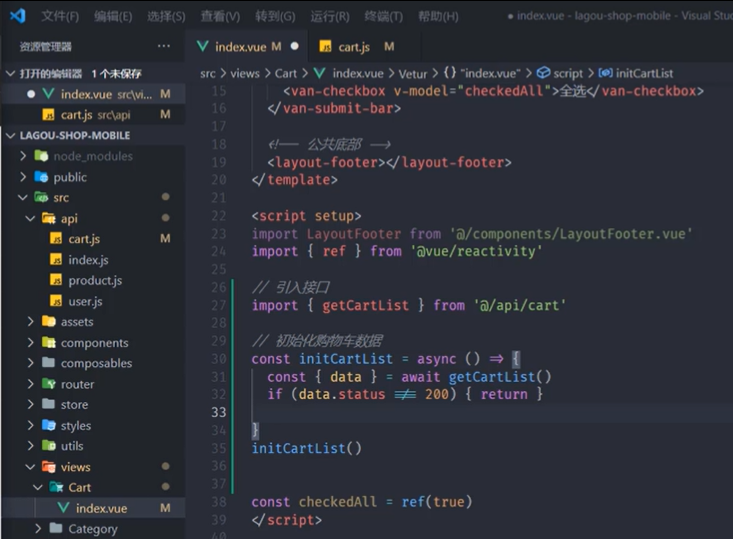This screenshot has height=539, width=733.
Task: Expand the composables folder
Action: (93, 363)
